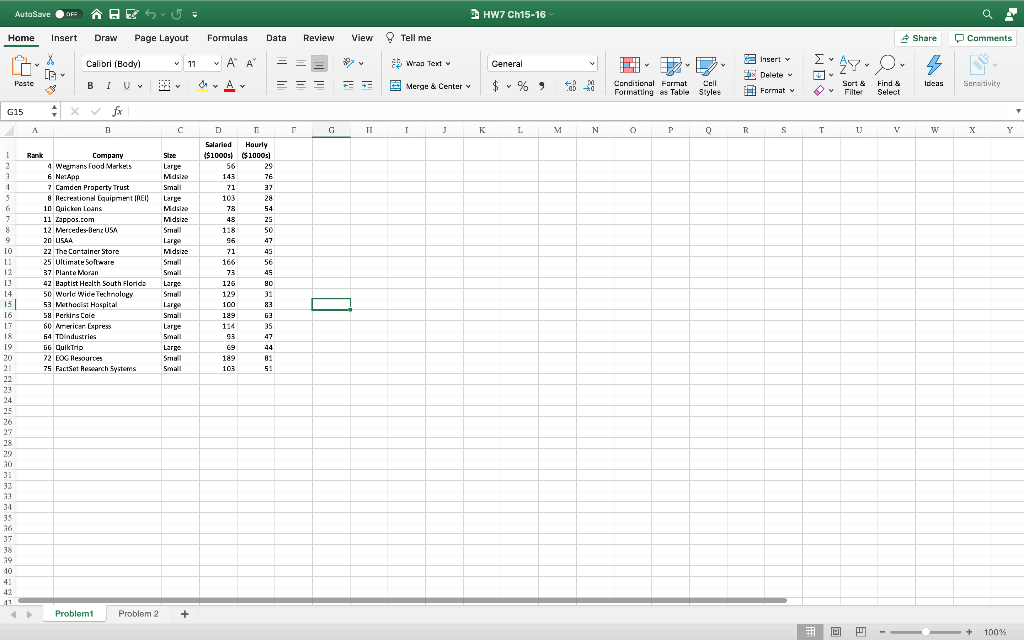Viewport: 1024px width, 640px height.
Task: Expand the font color dropdown arrow
Action: tap(242, 86)
